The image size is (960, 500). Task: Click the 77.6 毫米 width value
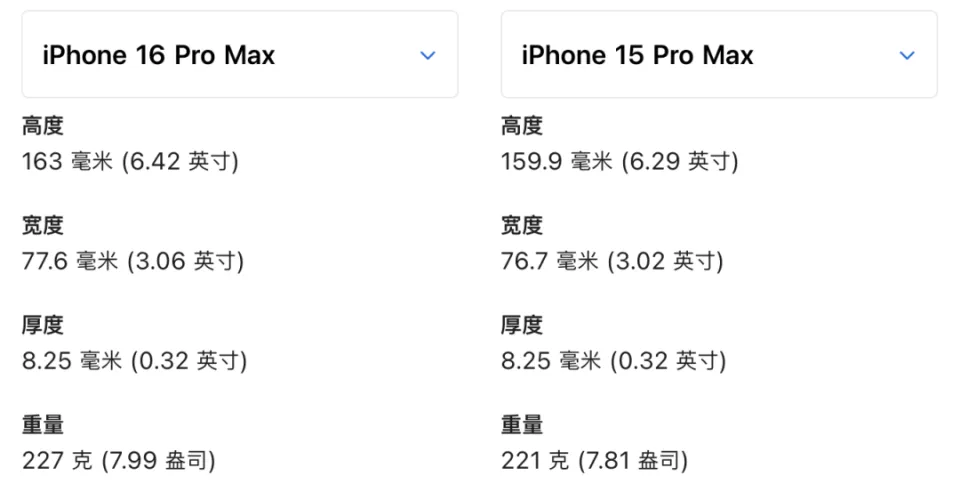pyautogui.click(x=133, y=261)
